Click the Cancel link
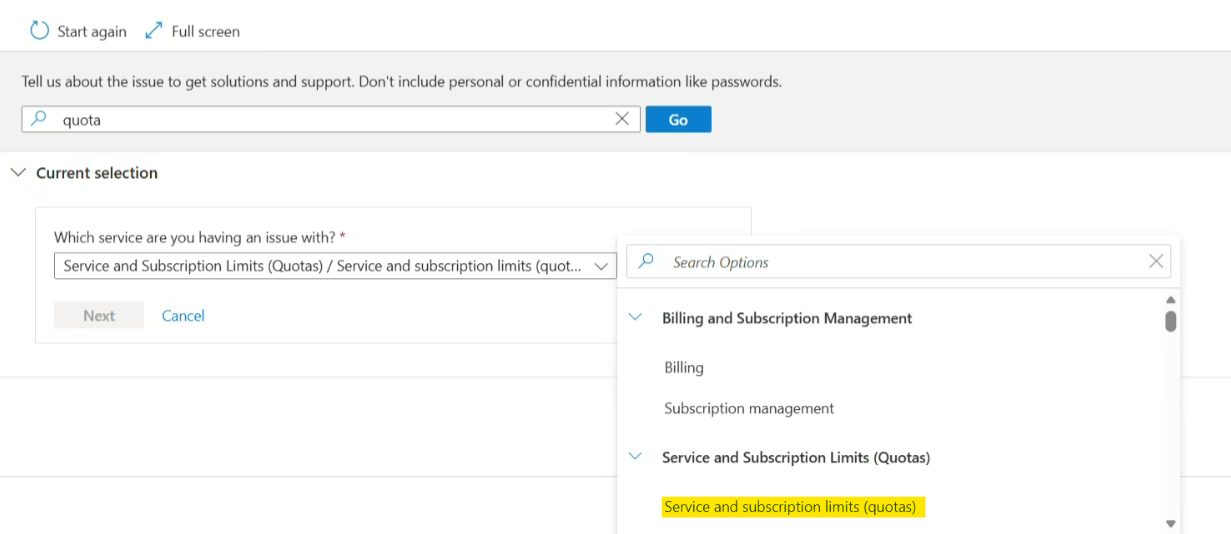This screenshot has width=1231, height=534. [183, 316]
